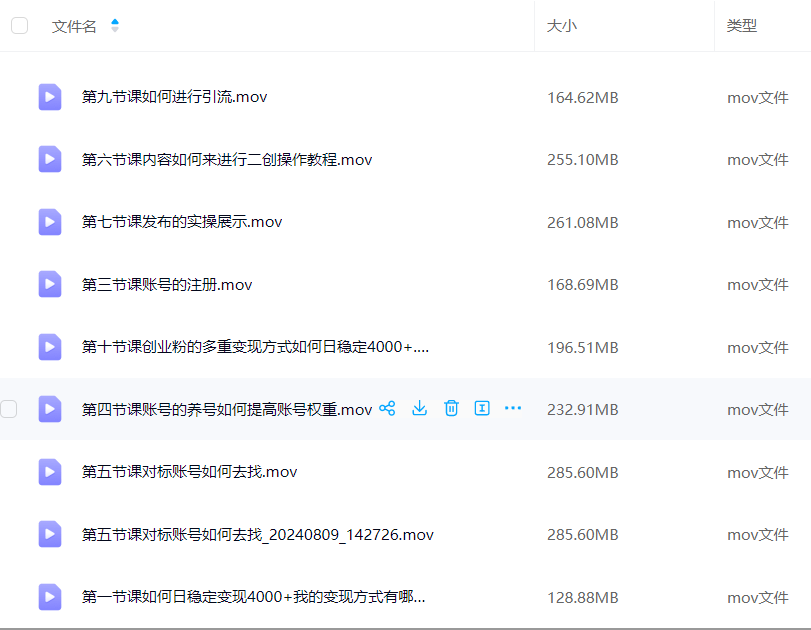Screen dimensions: 811x630
Task: Open 第一节课如何日稳定变现4000+ file
Action: coord(253,597)
